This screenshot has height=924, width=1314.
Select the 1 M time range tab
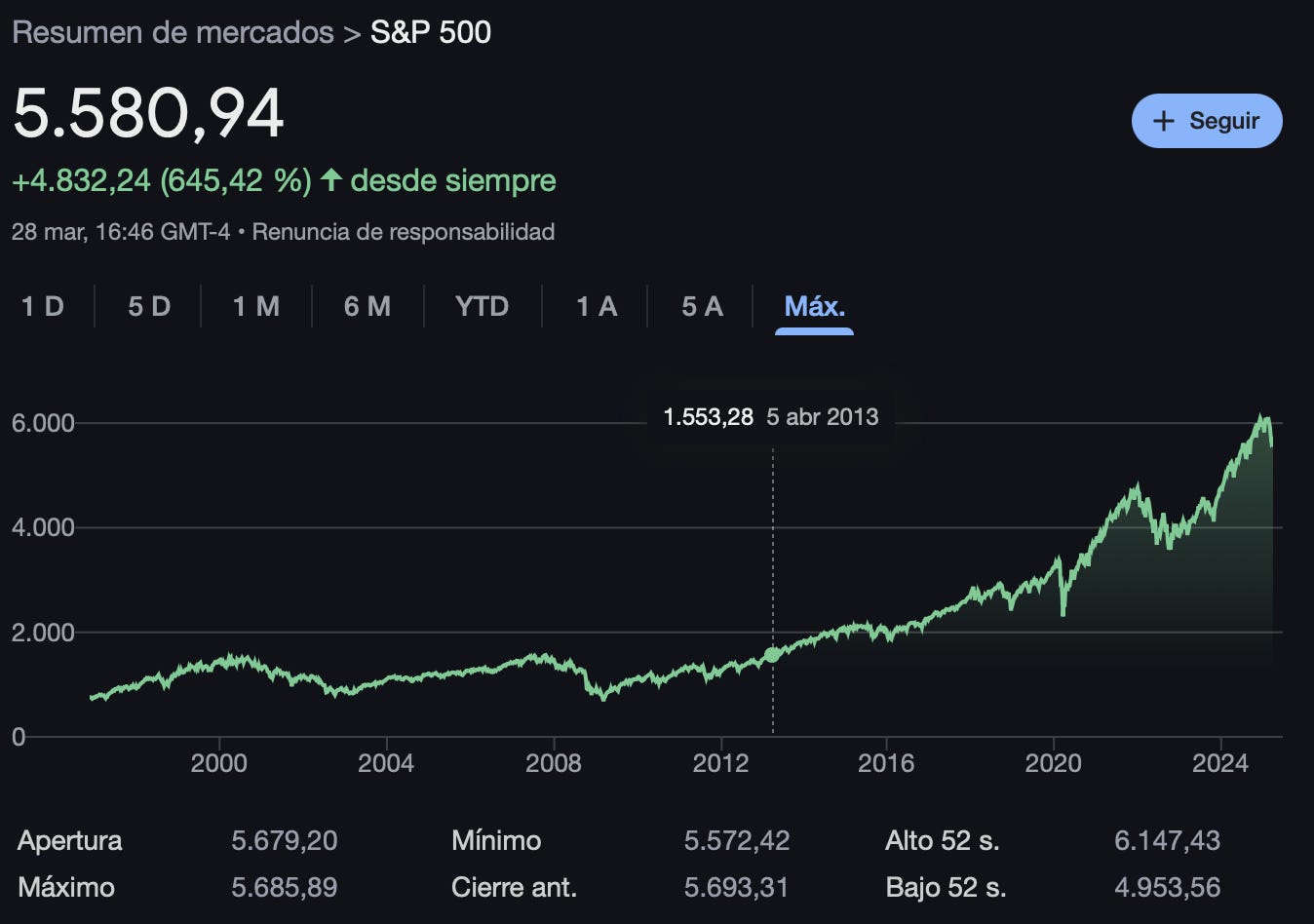256,307
